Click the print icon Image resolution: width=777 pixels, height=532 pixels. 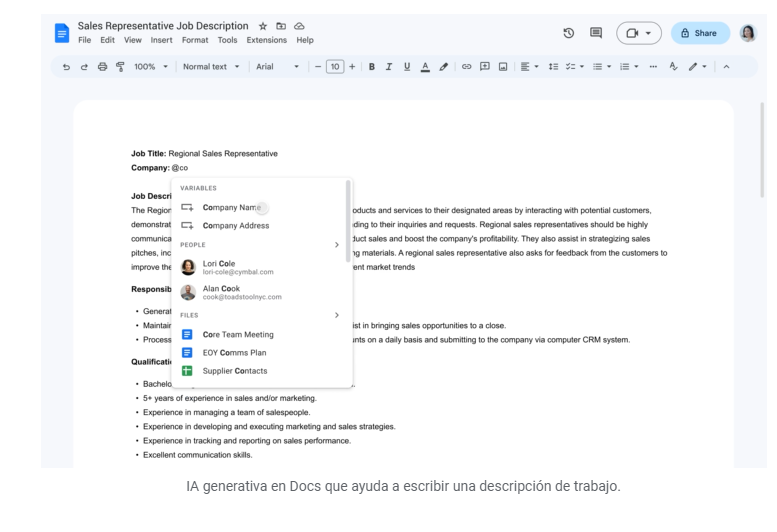pyautogui.click(x=102, y=67)
